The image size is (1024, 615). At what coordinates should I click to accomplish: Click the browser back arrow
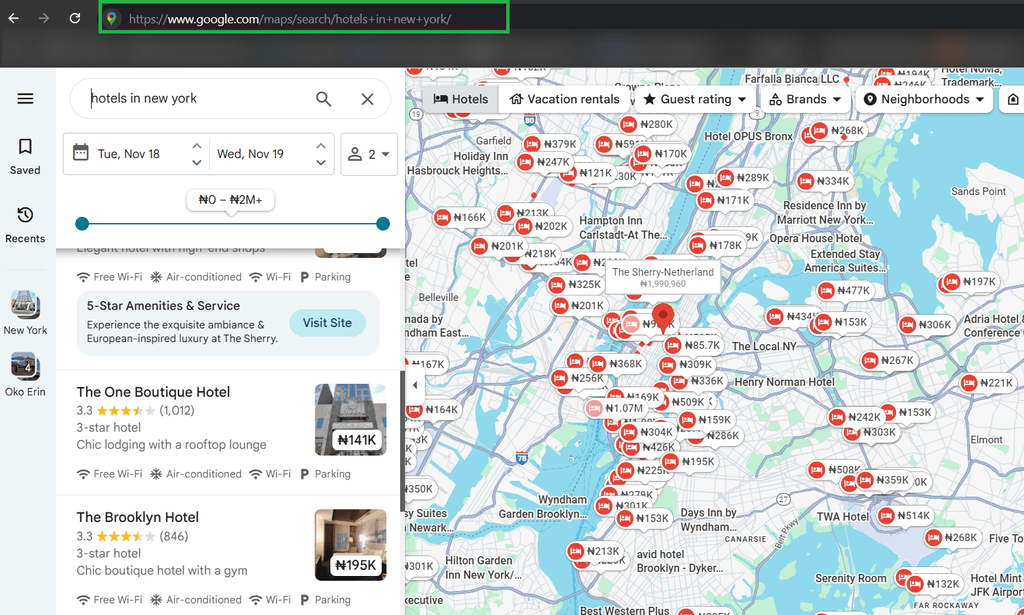(x=12, y=17)
